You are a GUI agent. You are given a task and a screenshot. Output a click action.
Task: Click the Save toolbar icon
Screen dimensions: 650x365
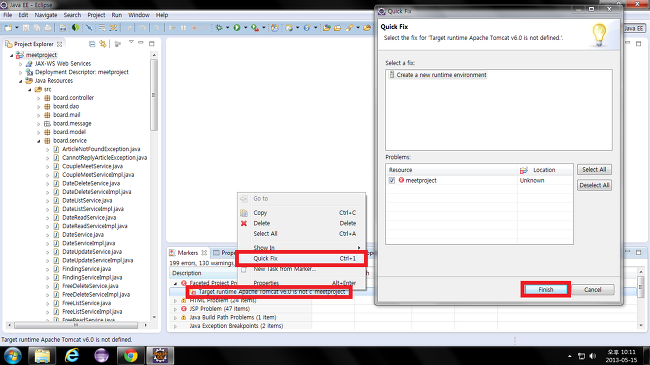click(x=26, y=28)
